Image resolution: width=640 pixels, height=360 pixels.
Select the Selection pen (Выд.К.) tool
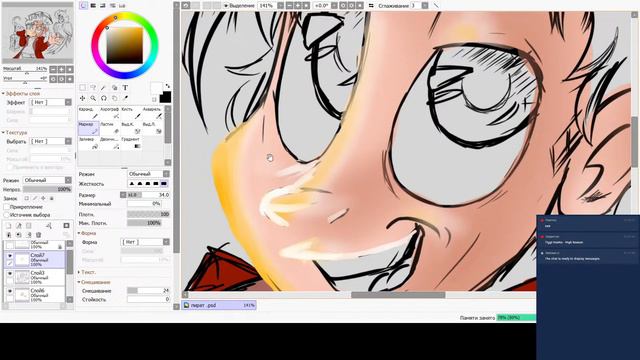coord(131,128)
